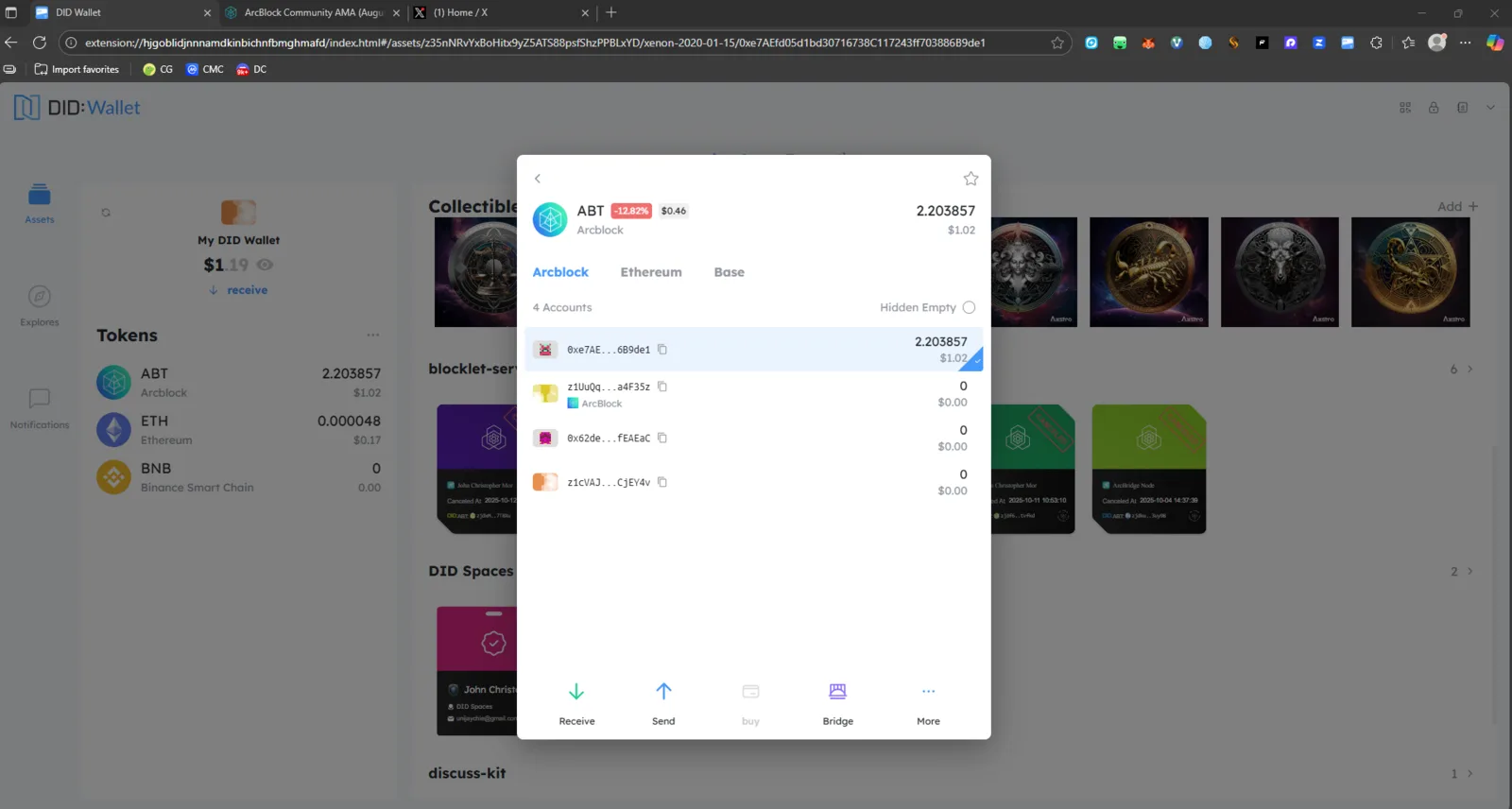Viewport: 1512px width, 809px height.
Task: Add this page to browser favorites
Action: click(1057, 43)
